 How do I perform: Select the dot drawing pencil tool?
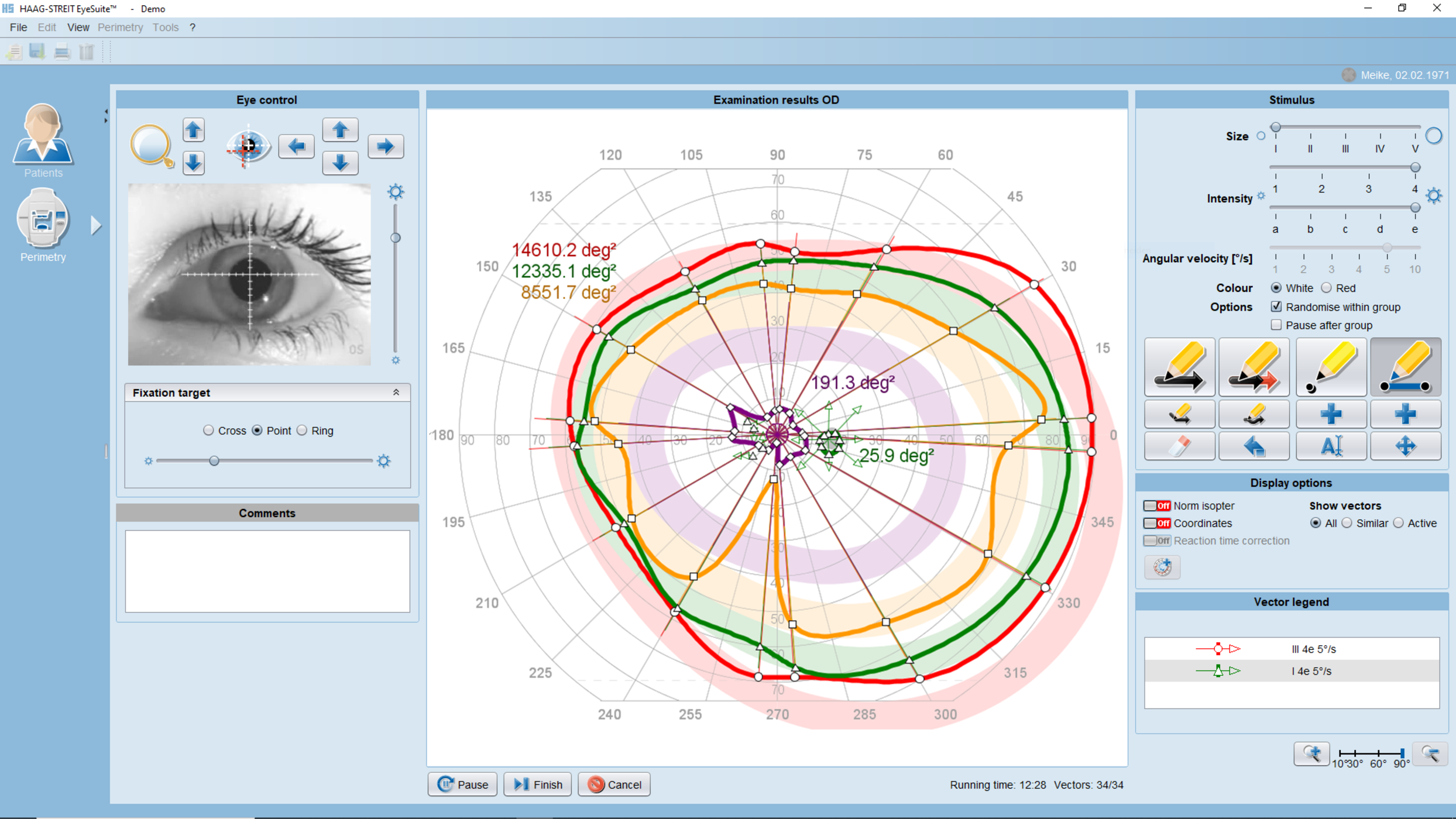(x=1331, y=367)
